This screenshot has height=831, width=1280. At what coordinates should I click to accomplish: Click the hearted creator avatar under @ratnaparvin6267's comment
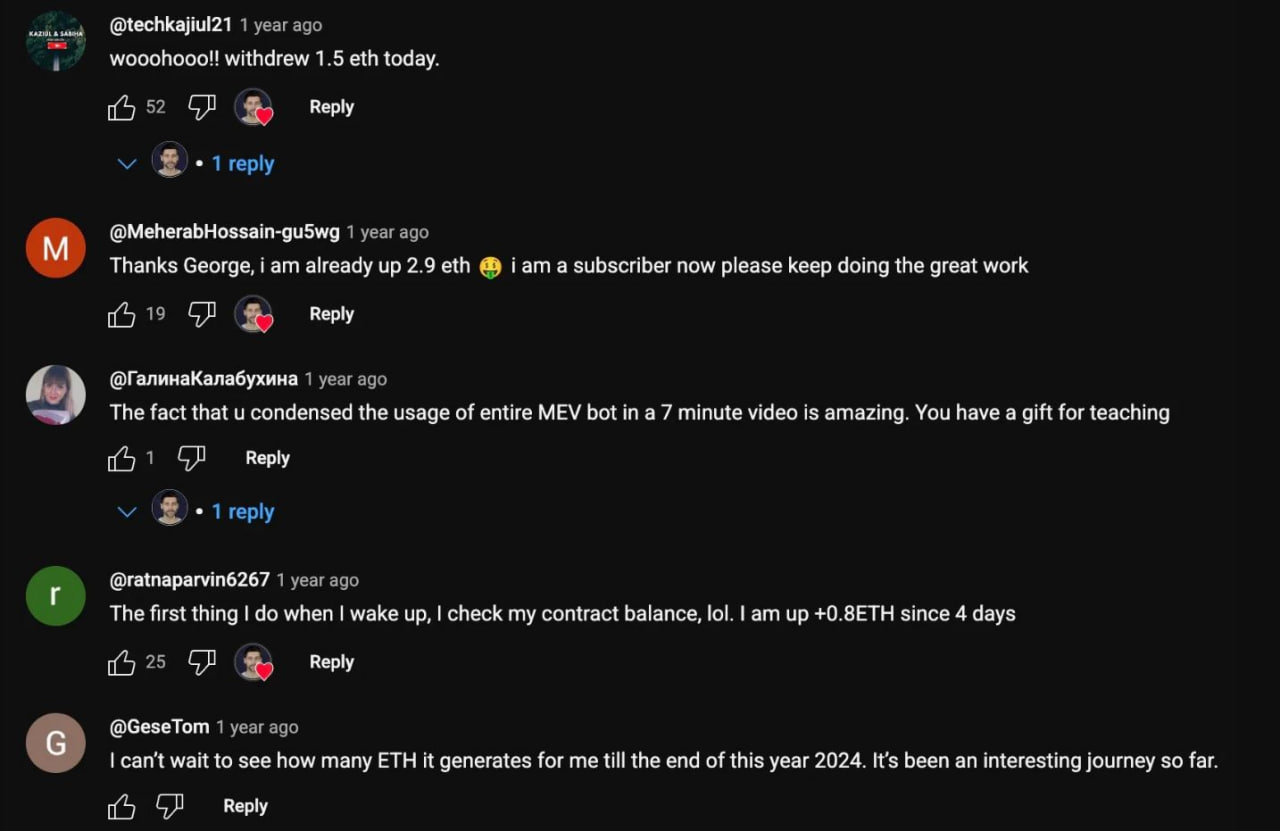(254, 661)
